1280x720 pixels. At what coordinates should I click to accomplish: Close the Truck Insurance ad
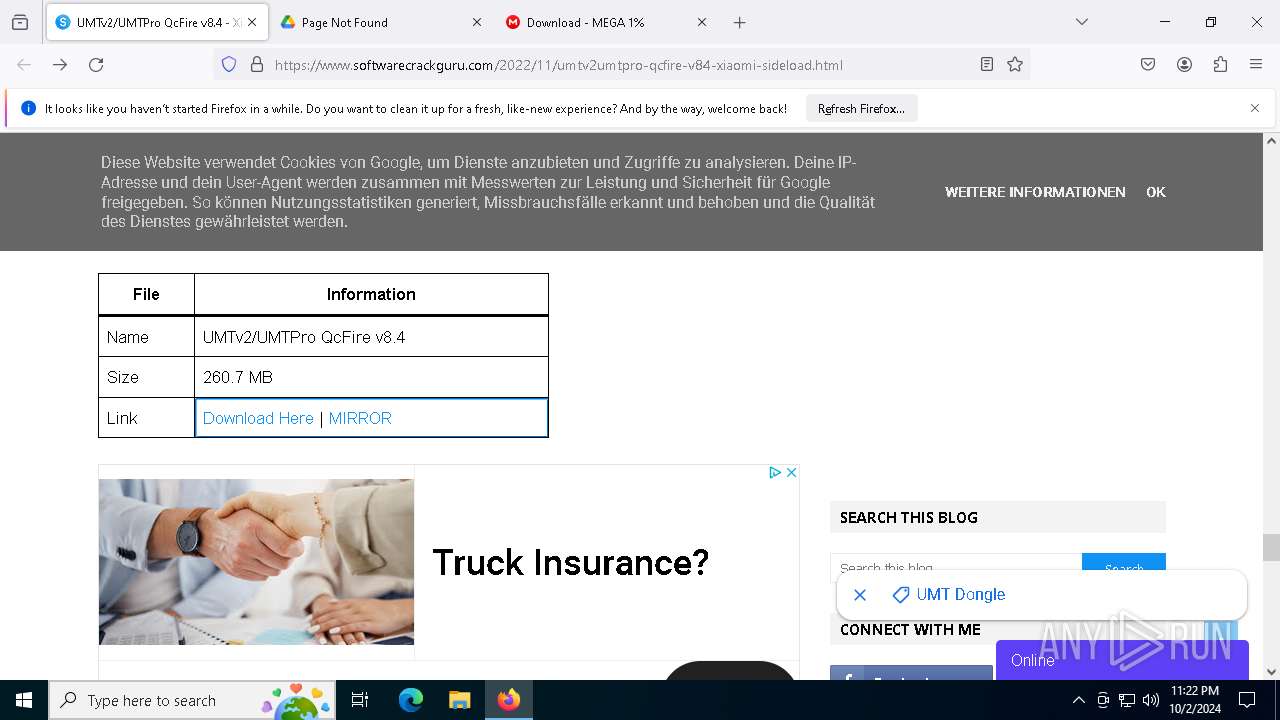[791, 472]
